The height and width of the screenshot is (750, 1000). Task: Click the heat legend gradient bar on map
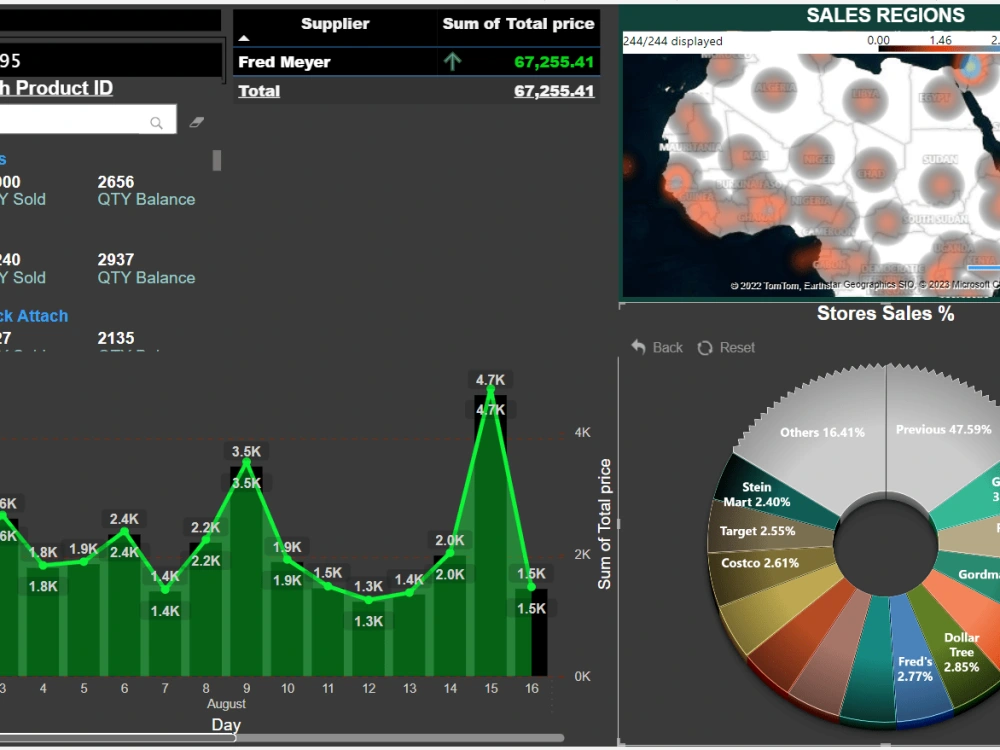(938, 49)
